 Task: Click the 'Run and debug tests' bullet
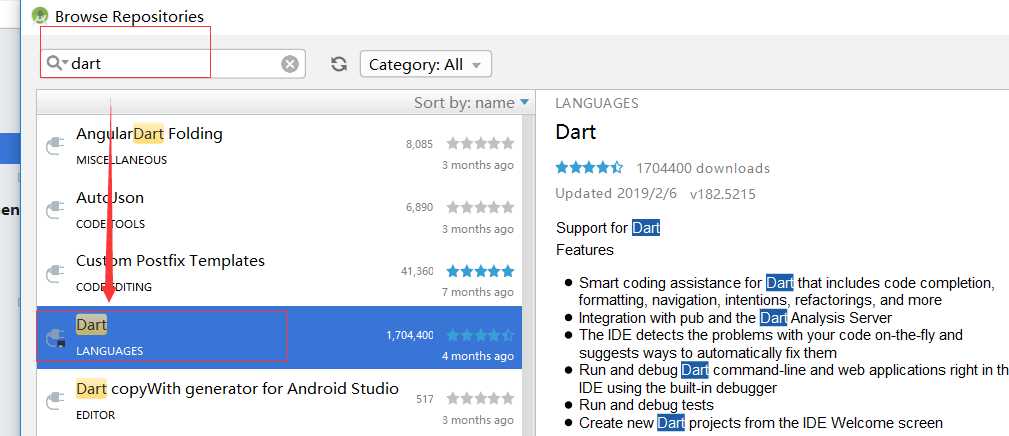tap(646, 405)
